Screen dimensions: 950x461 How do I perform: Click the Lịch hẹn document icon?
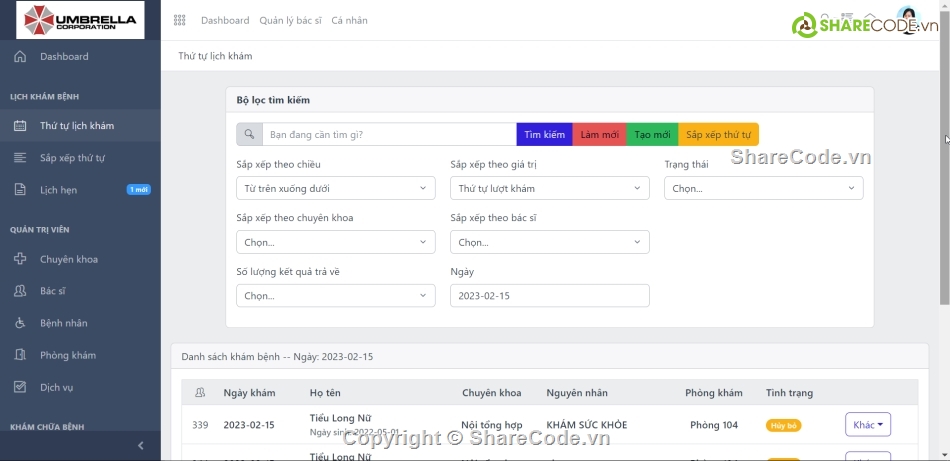point(20,190)
